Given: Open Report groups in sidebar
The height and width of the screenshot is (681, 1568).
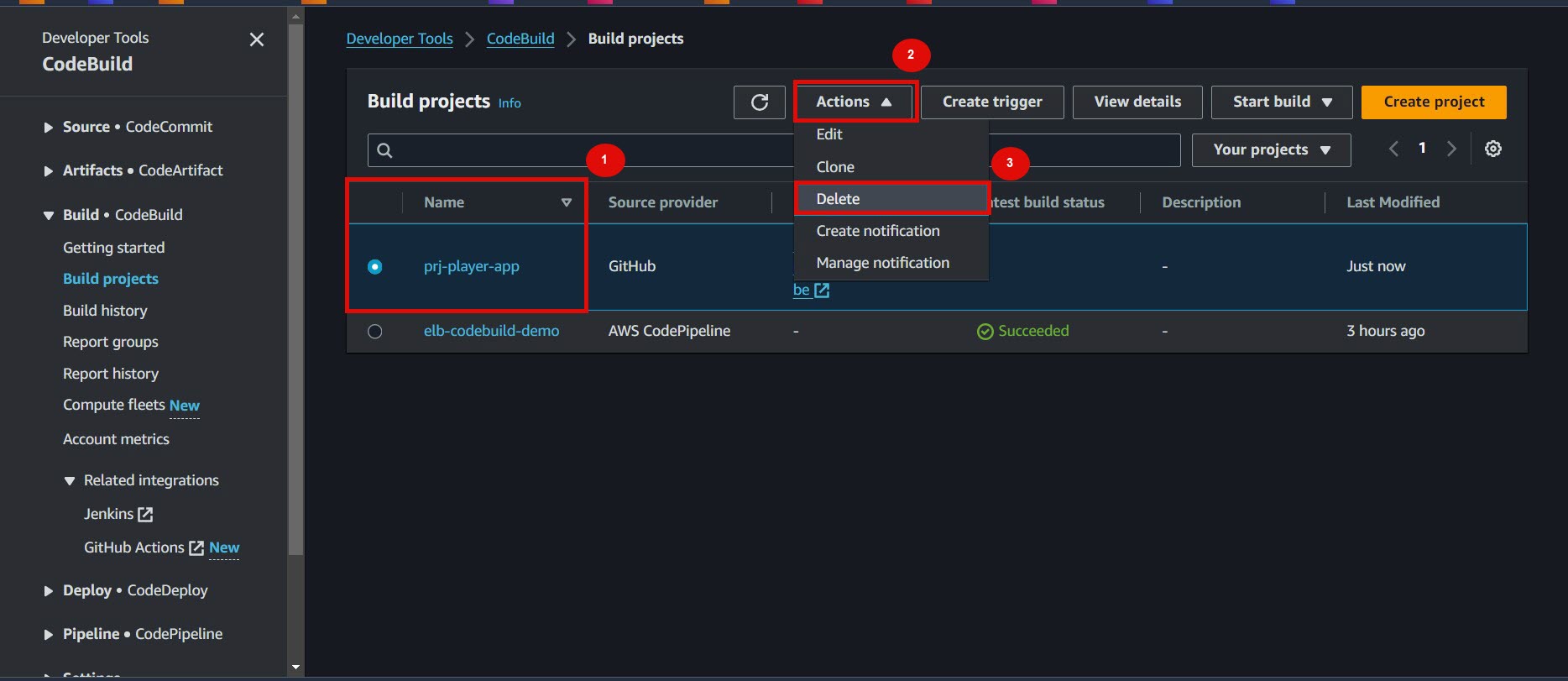Looking at the screenshot, I should (111, 342).
